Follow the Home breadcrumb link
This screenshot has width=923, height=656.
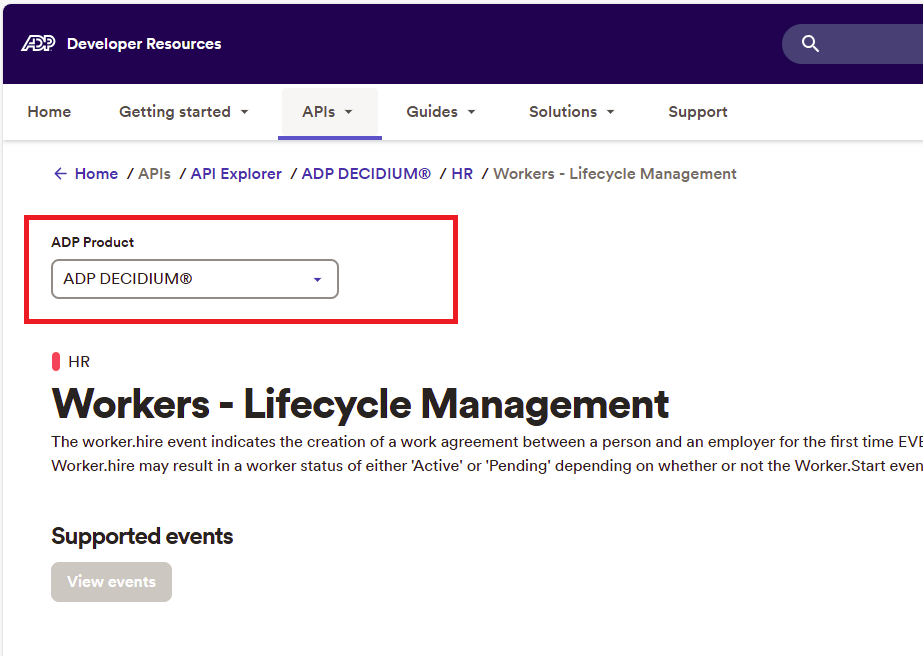coord(97,174)
